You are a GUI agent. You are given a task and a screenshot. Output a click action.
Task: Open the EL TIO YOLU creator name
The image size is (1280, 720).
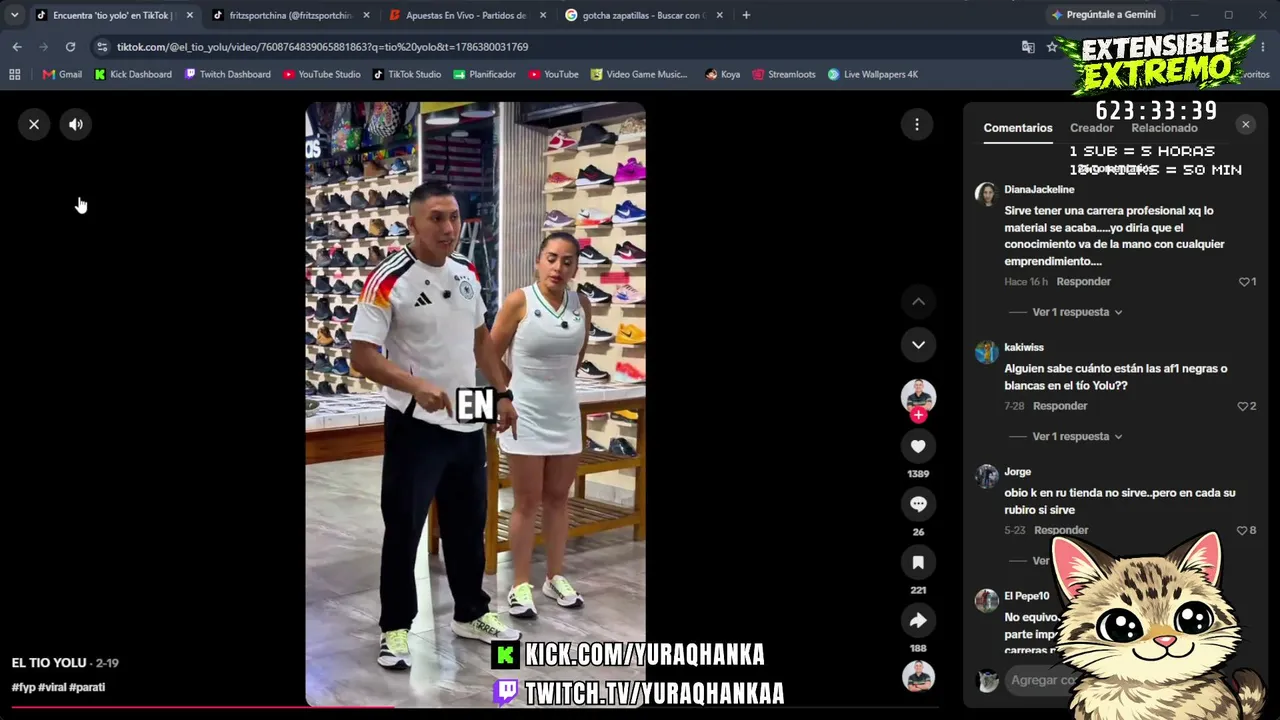pyautogui.click(x=49, y=663)
